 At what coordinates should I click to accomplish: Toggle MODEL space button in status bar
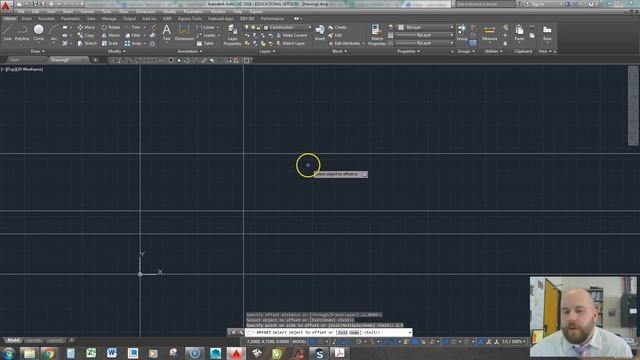[299, 342]
